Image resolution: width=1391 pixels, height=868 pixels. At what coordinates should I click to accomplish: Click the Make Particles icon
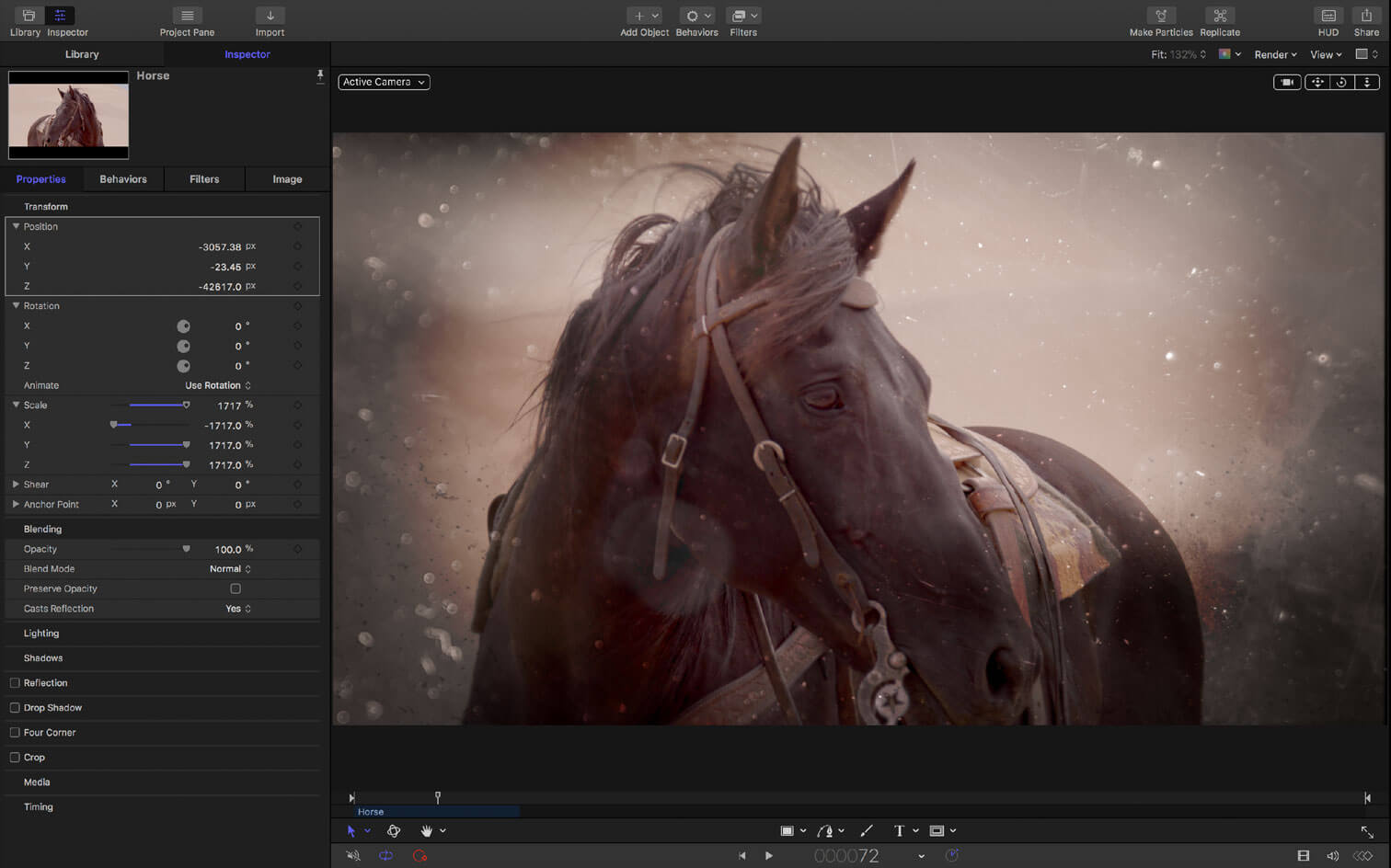tap(1160, 16)
